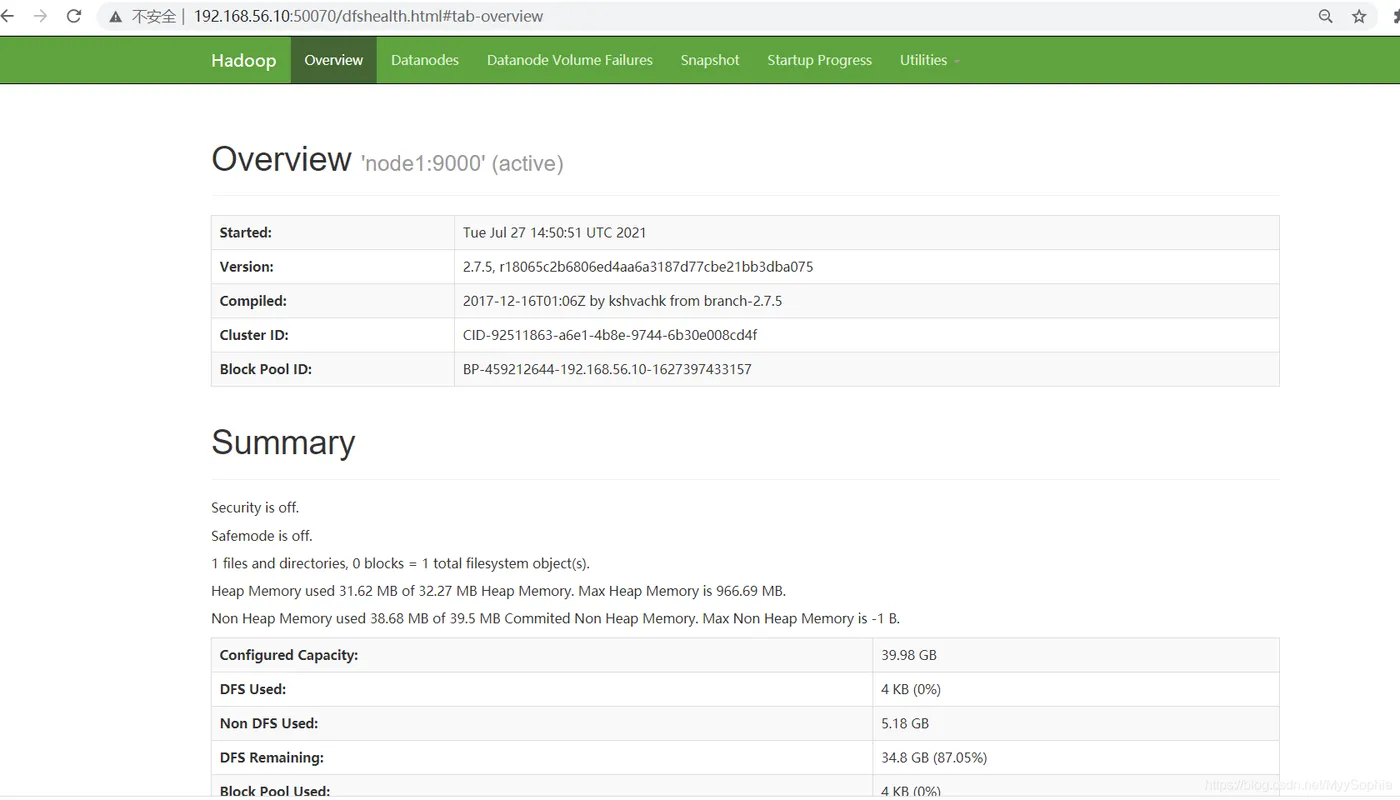
Task: Click the 'Version:' row label
Action: click(247, 267)
